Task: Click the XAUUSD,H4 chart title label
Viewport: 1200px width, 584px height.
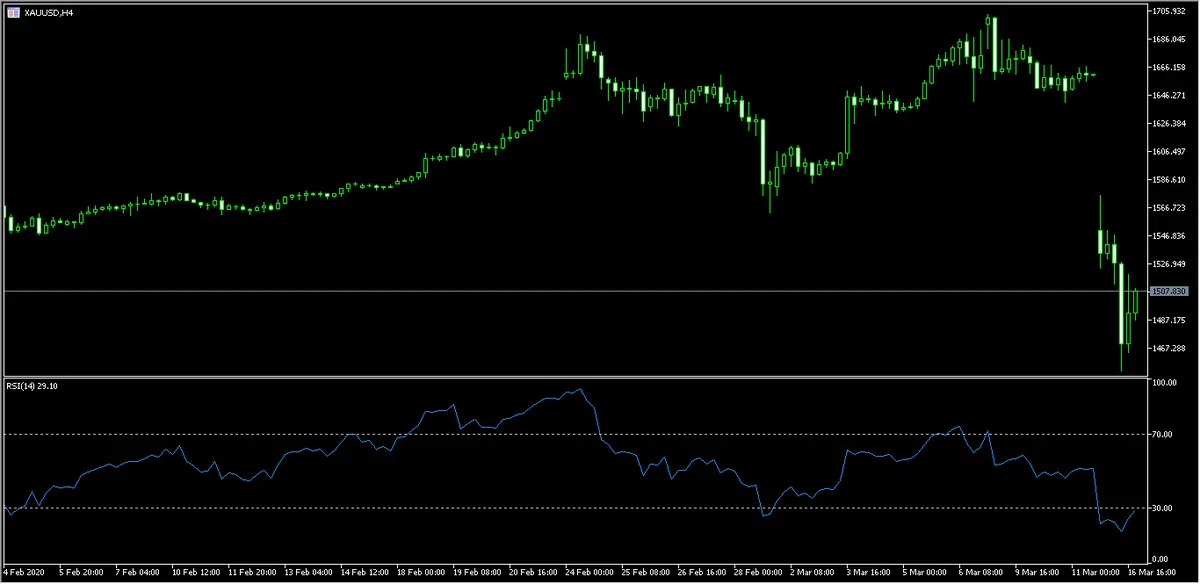Action: tap(50, 11)
